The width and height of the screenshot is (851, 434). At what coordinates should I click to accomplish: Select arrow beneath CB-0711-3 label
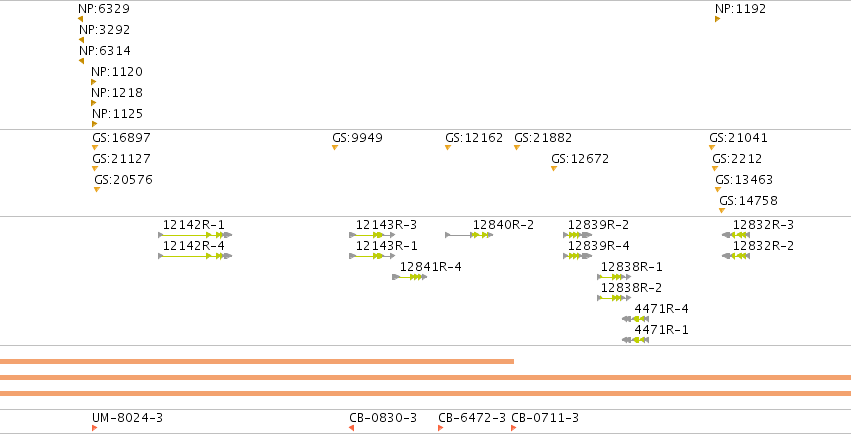(513, 428)
